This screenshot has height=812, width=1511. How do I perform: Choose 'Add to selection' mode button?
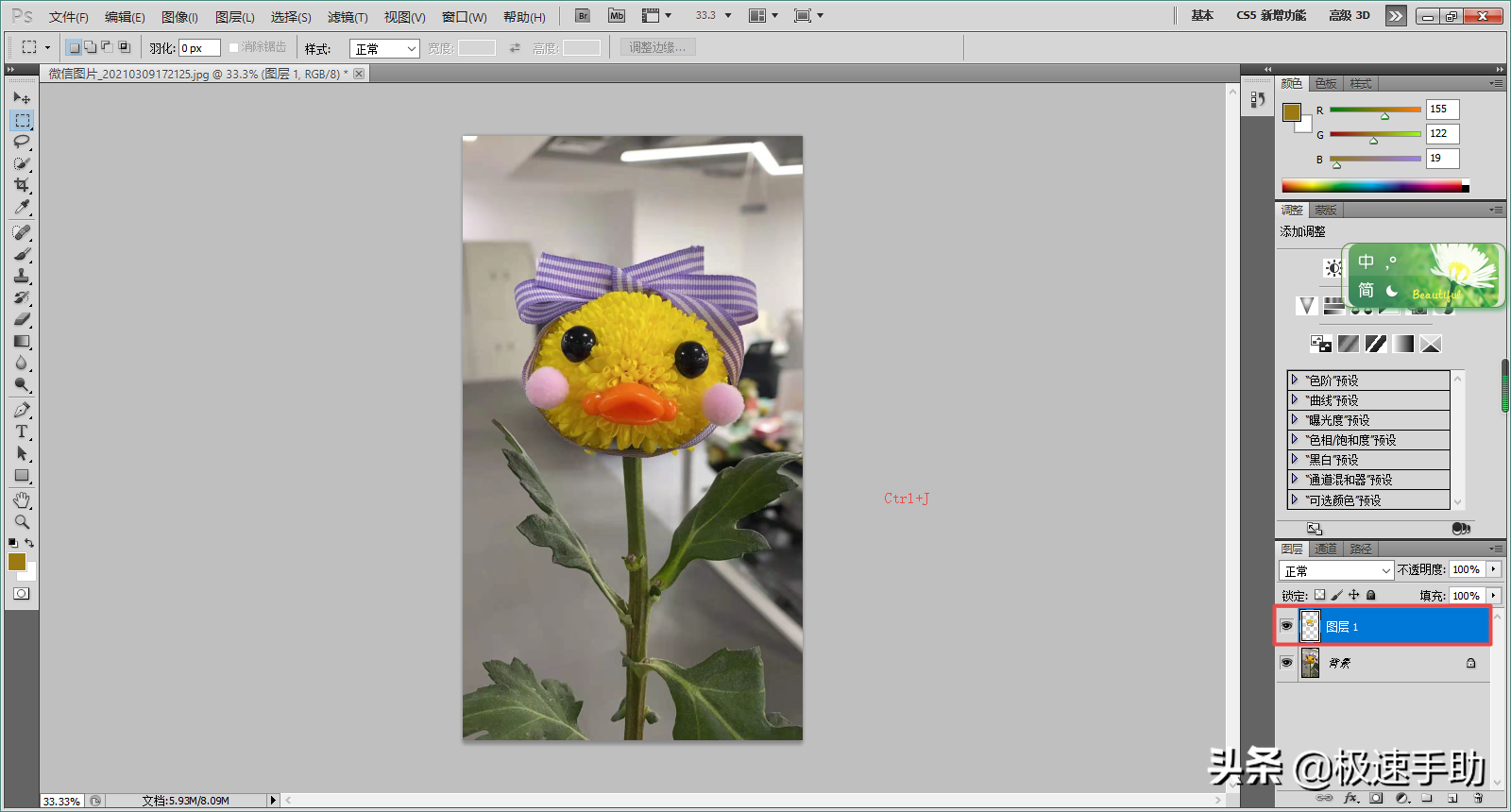pos(90,47)
